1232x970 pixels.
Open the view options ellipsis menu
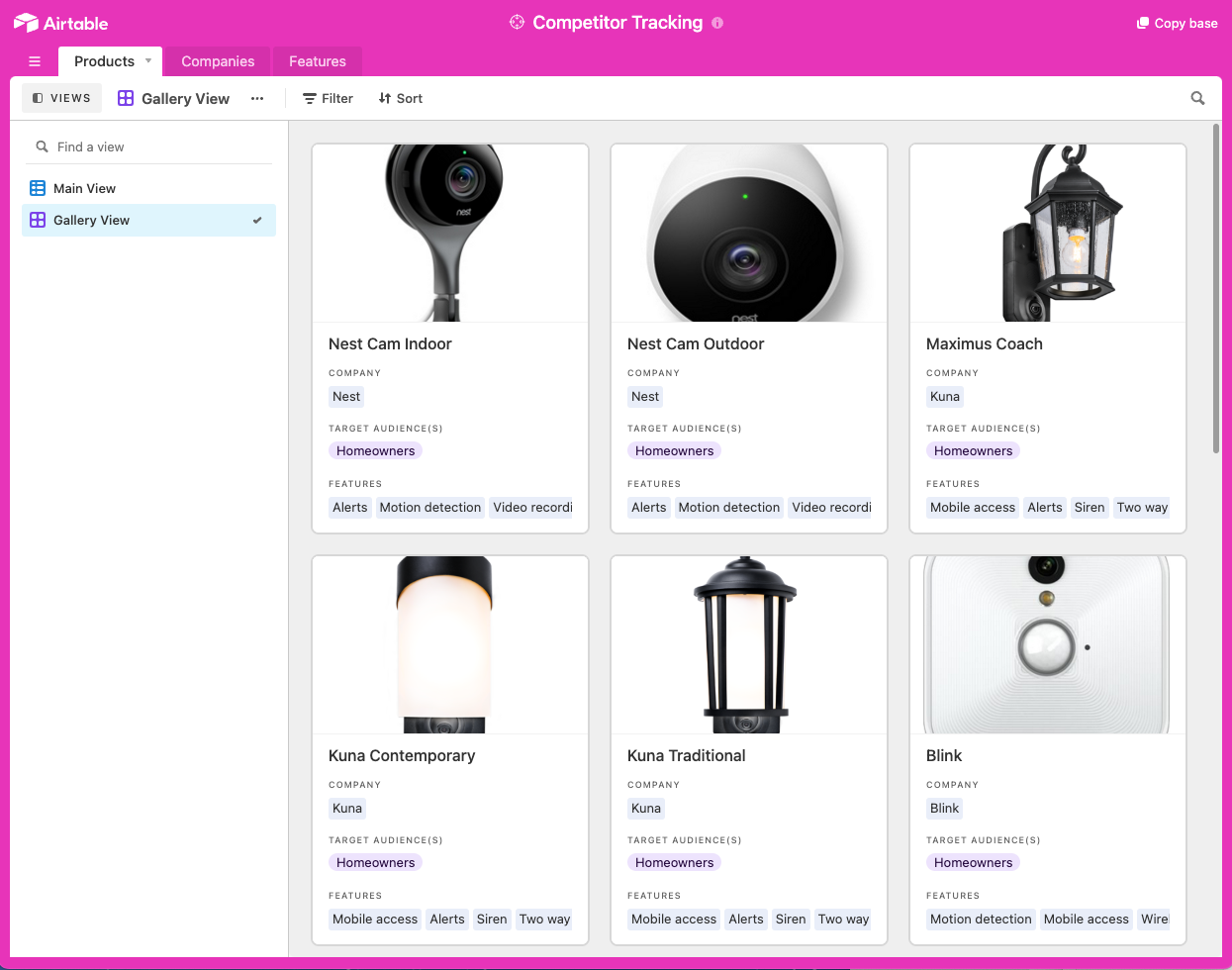(x=257, y=98)
